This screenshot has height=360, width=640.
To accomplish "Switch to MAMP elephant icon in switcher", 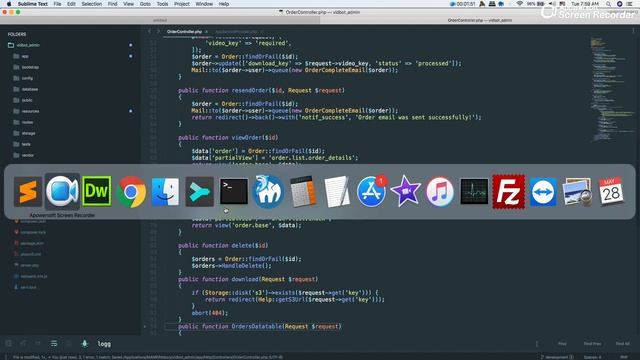I will 268,191.
